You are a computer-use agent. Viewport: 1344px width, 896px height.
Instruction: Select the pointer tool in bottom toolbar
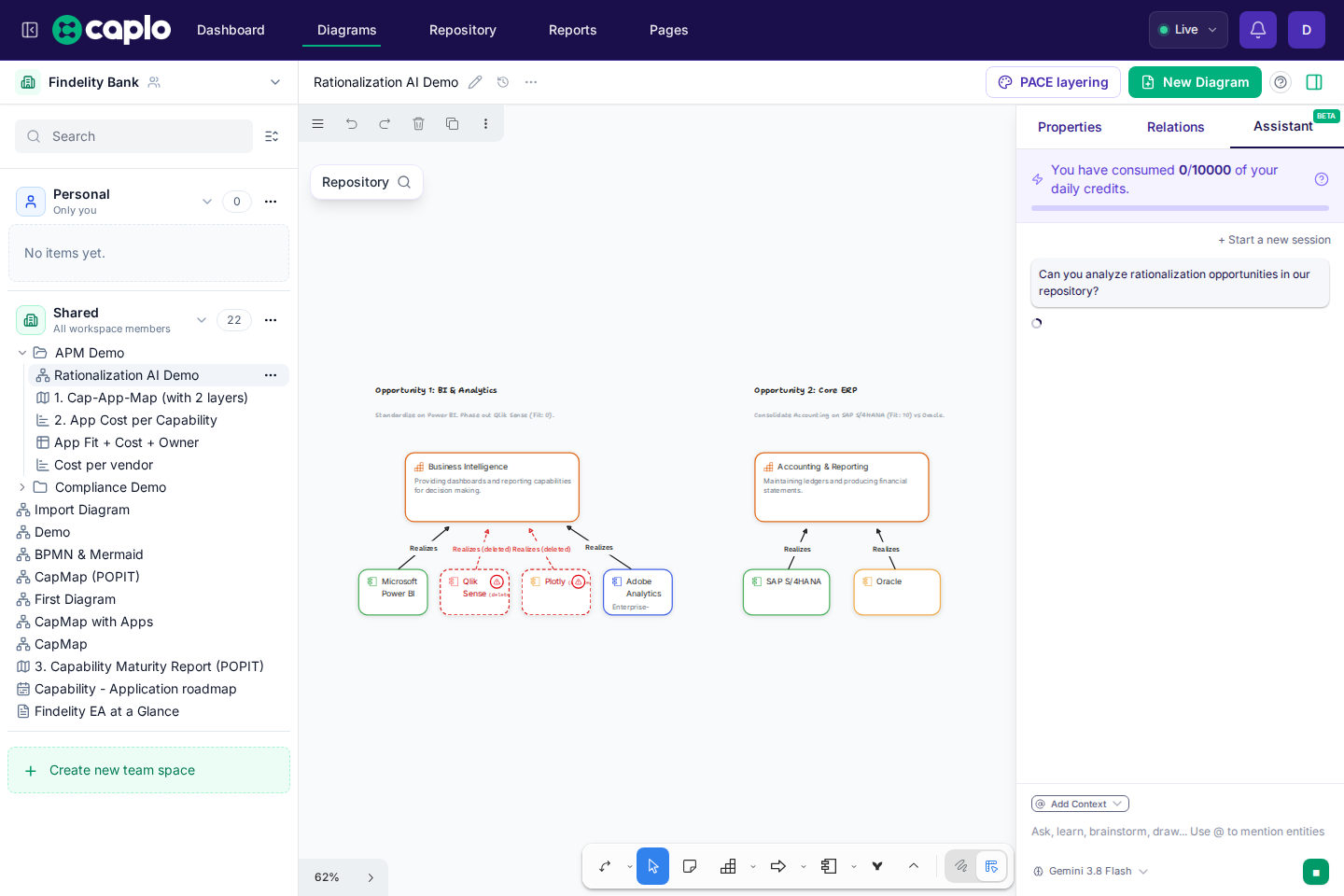(x=652, y=866)
